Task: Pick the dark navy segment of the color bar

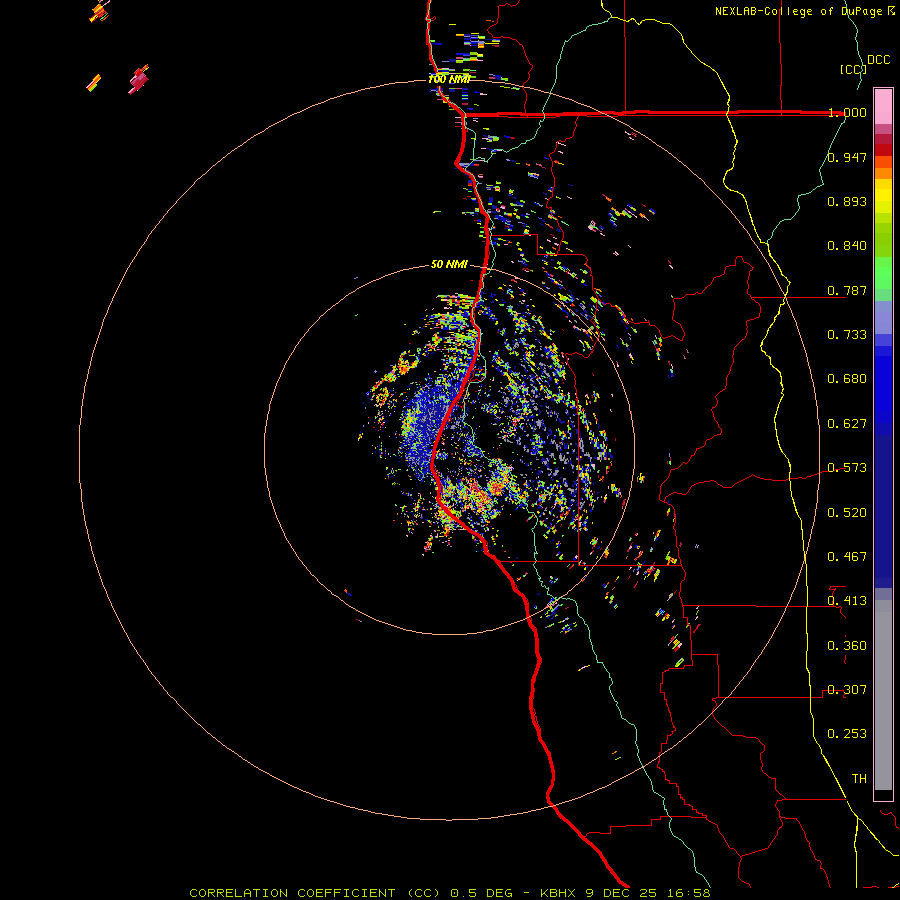Action: pyautogui.click(x=883, y=511)
